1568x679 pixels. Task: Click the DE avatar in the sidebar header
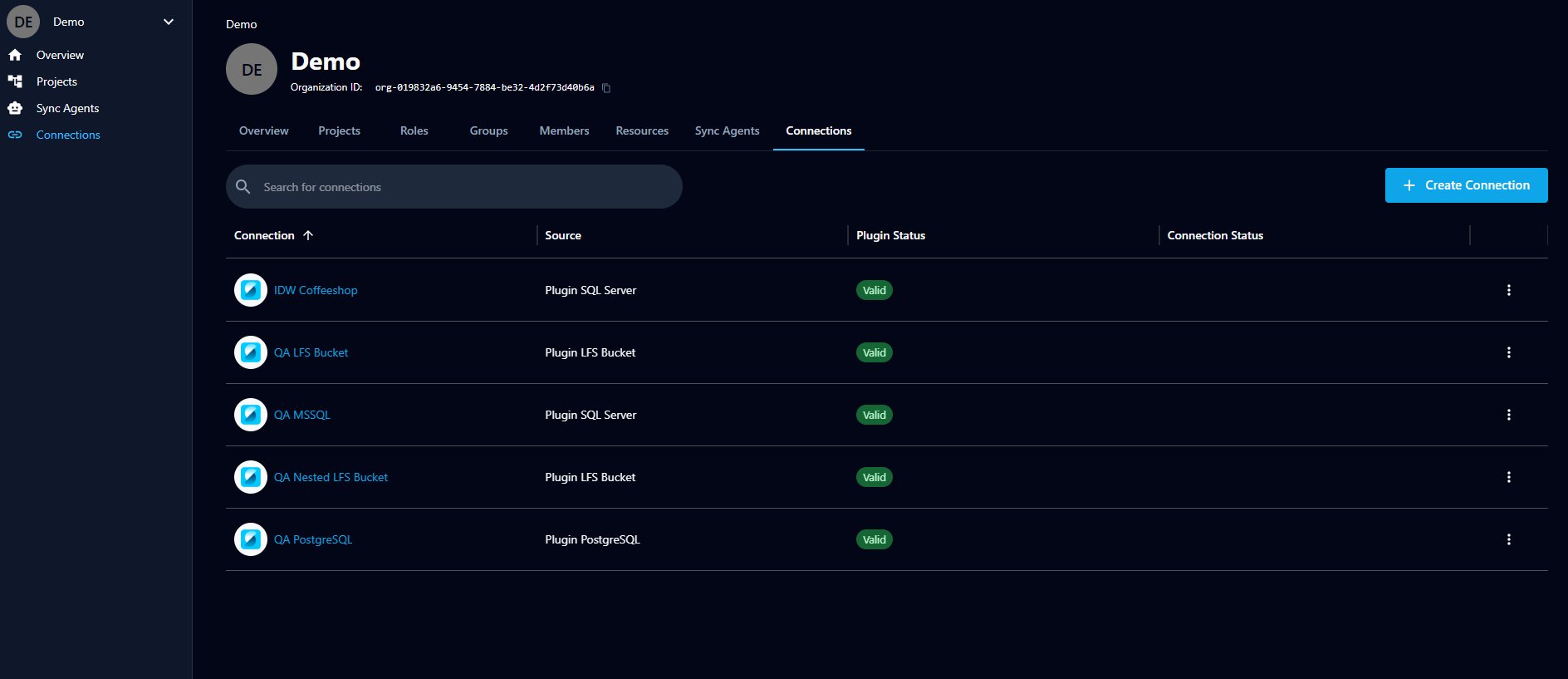point(23,22)
